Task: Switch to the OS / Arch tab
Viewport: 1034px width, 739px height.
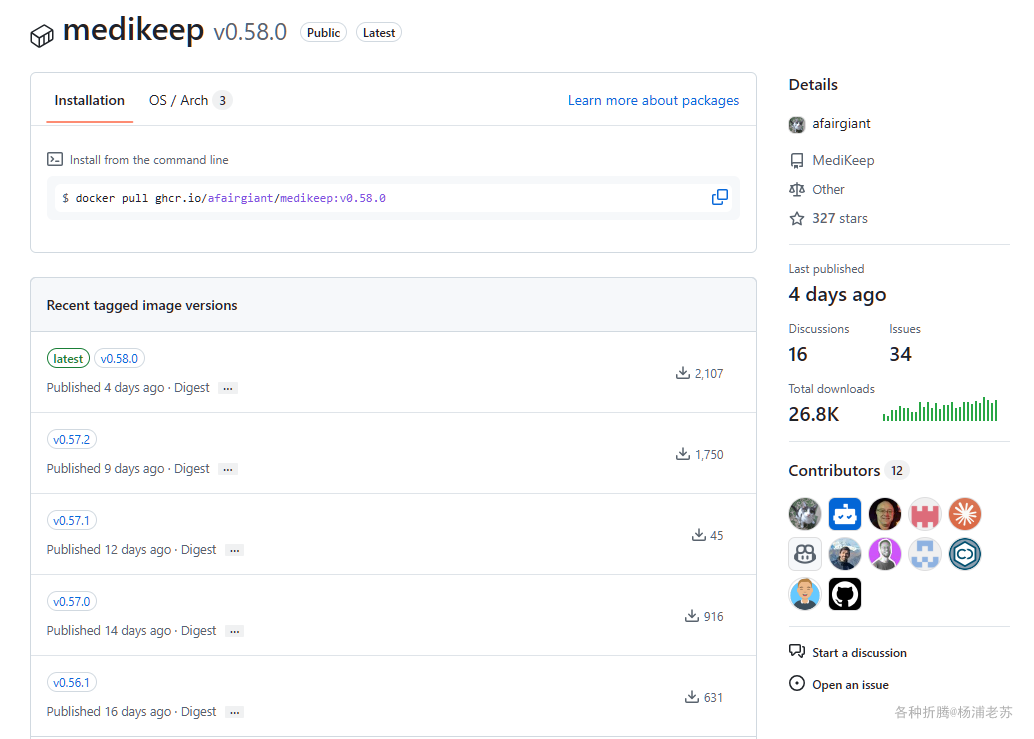Action: pos(190,101)
